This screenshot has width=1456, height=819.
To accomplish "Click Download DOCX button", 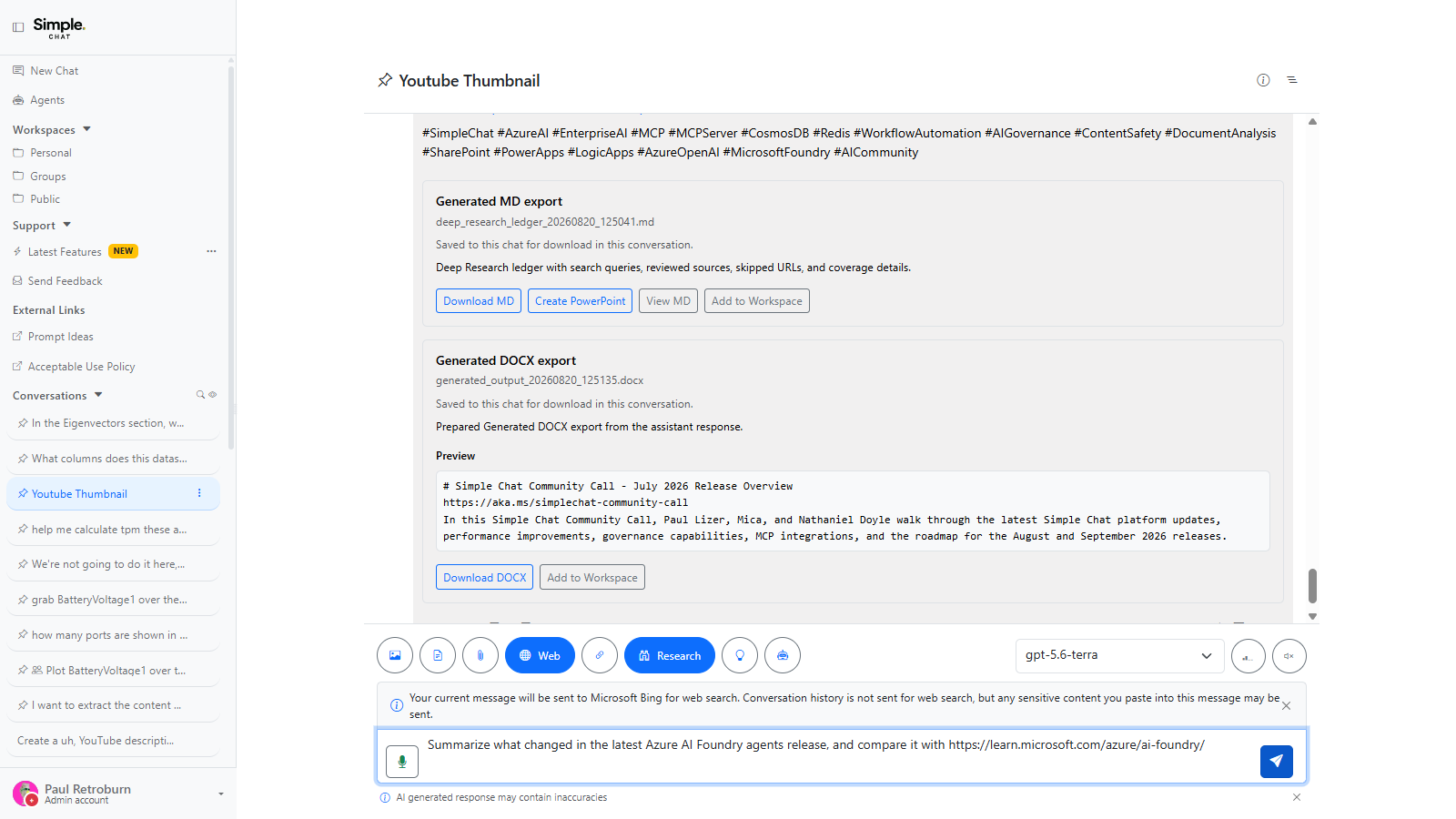I will click(x=485, y=578).
